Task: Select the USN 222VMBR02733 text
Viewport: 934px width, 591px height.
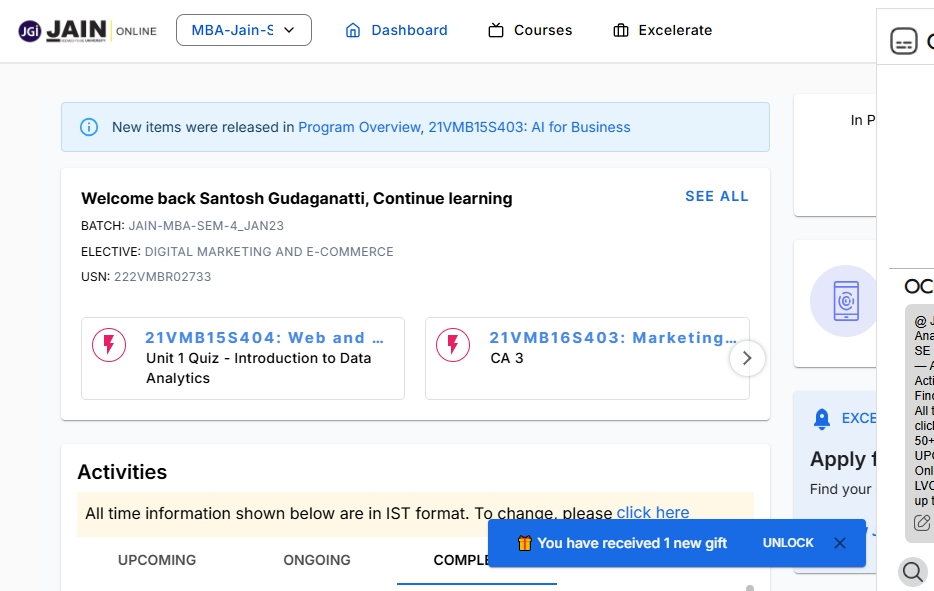Action: [163, 276]
